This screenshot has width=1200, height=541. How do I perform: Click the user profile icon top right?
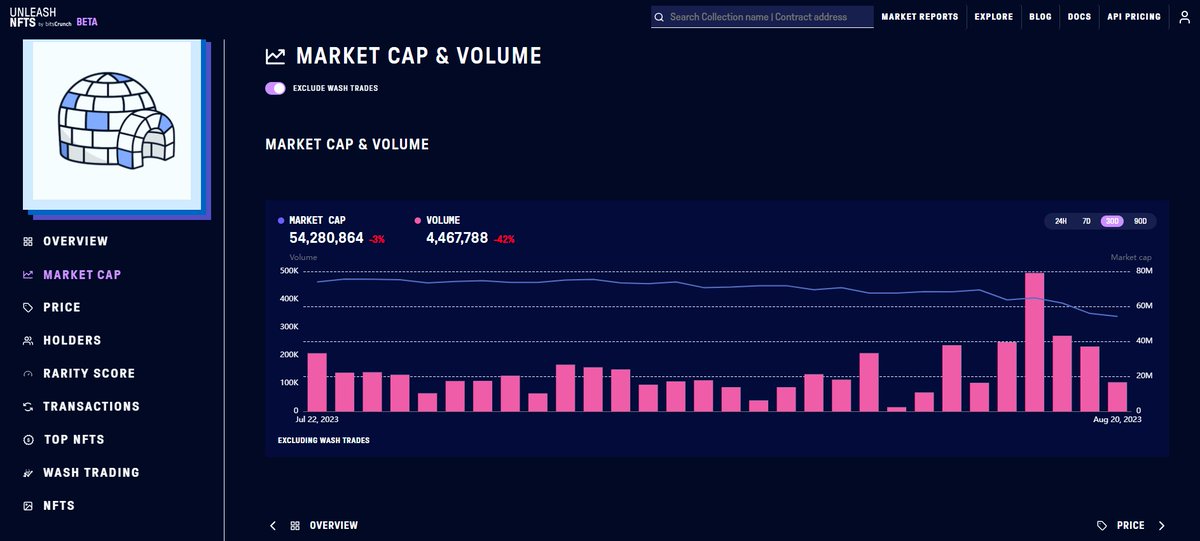click(1184, 17)
